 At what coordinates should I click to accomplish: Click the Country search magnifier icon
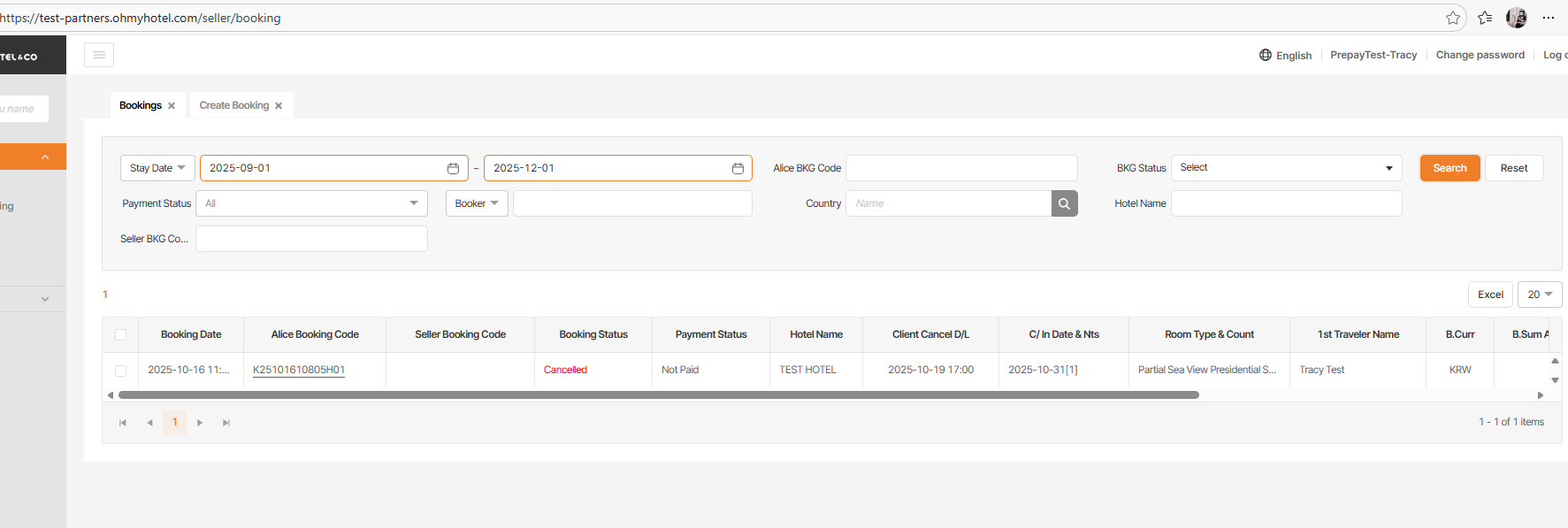click(x=1064, y=203)
